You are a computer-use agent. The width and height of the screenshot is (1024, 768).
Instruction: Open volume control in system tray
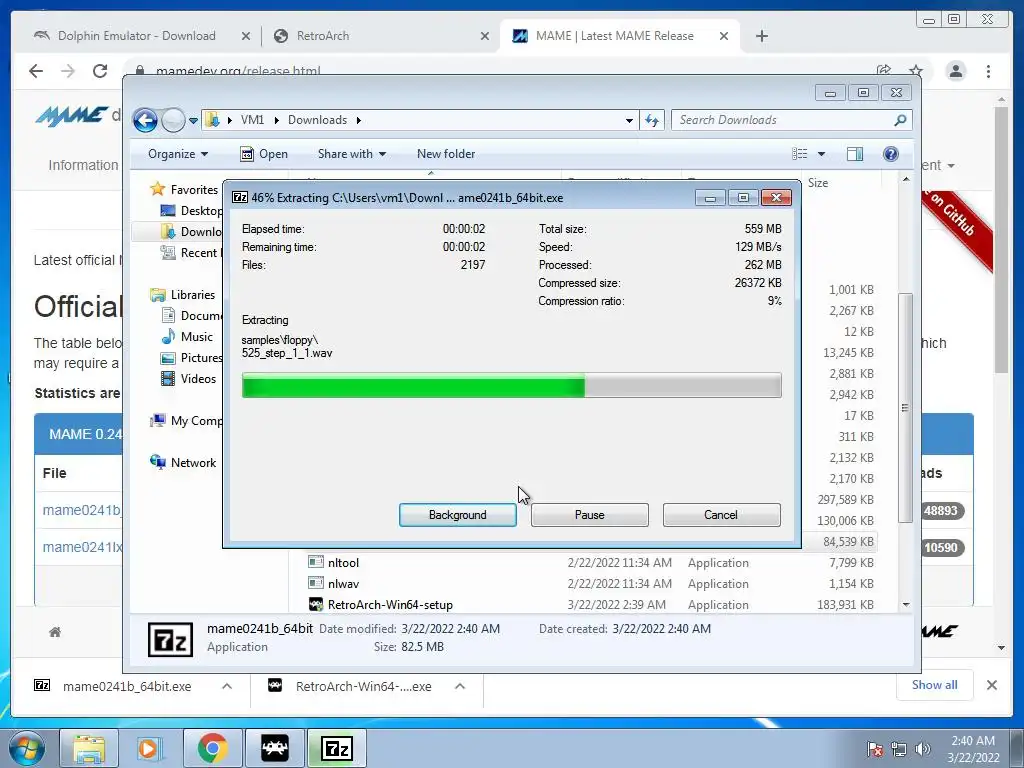(923, 749)
